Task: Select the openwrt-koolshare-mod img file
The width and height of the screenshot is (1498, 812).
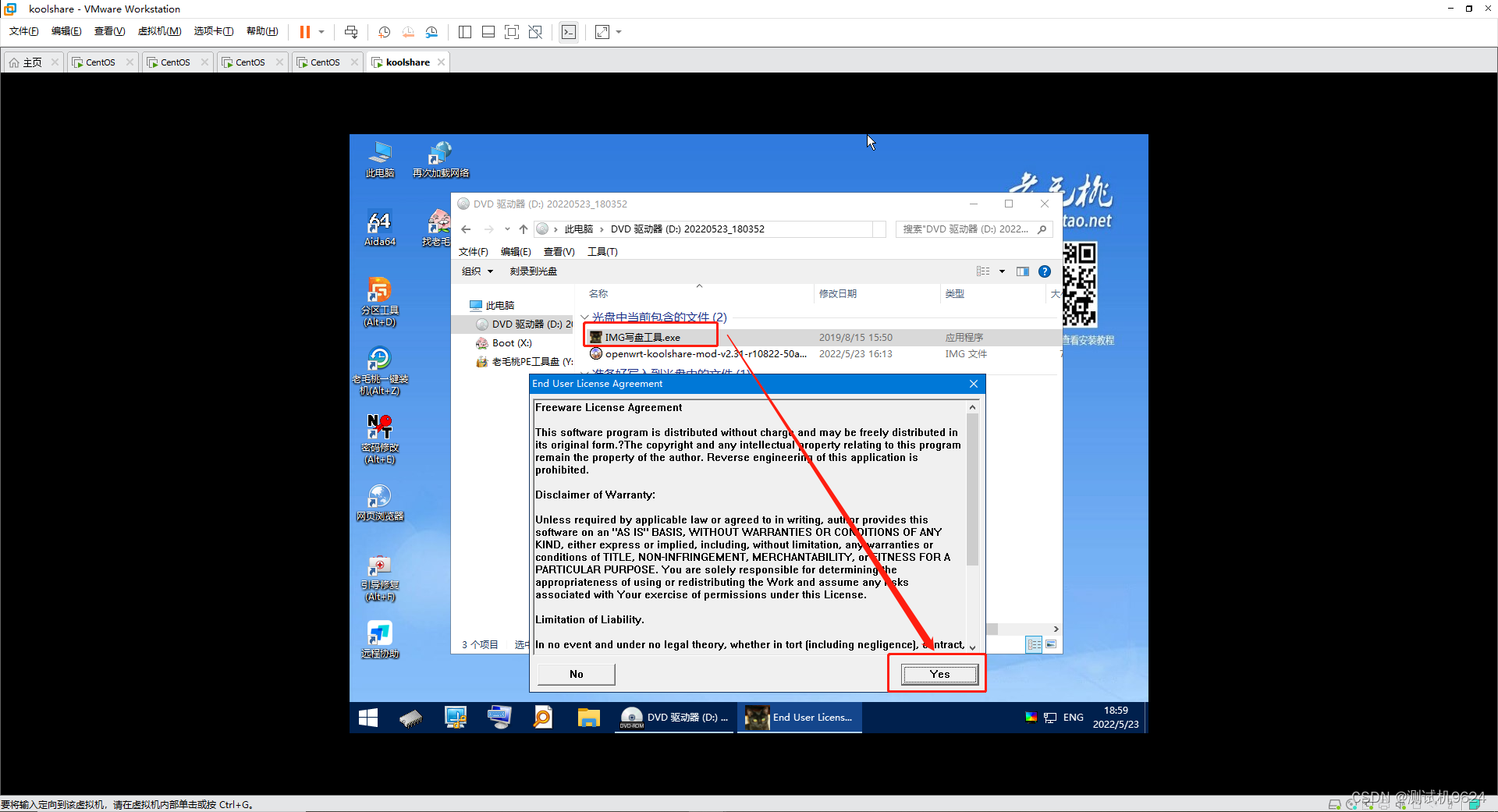Action: click(698, 354)
